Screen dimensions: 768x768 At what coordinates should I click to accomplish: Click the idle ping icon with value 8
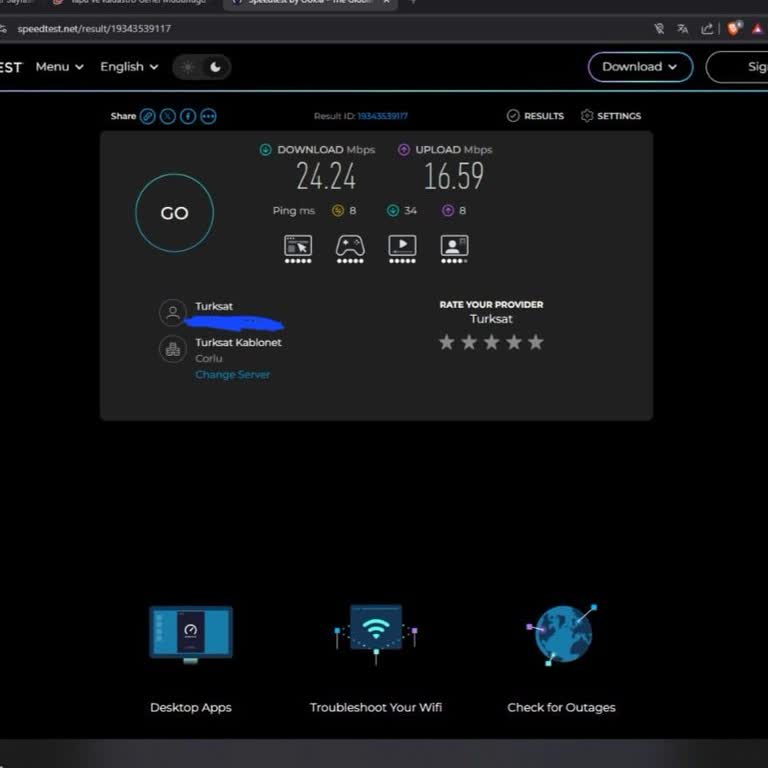coord(338,211)
